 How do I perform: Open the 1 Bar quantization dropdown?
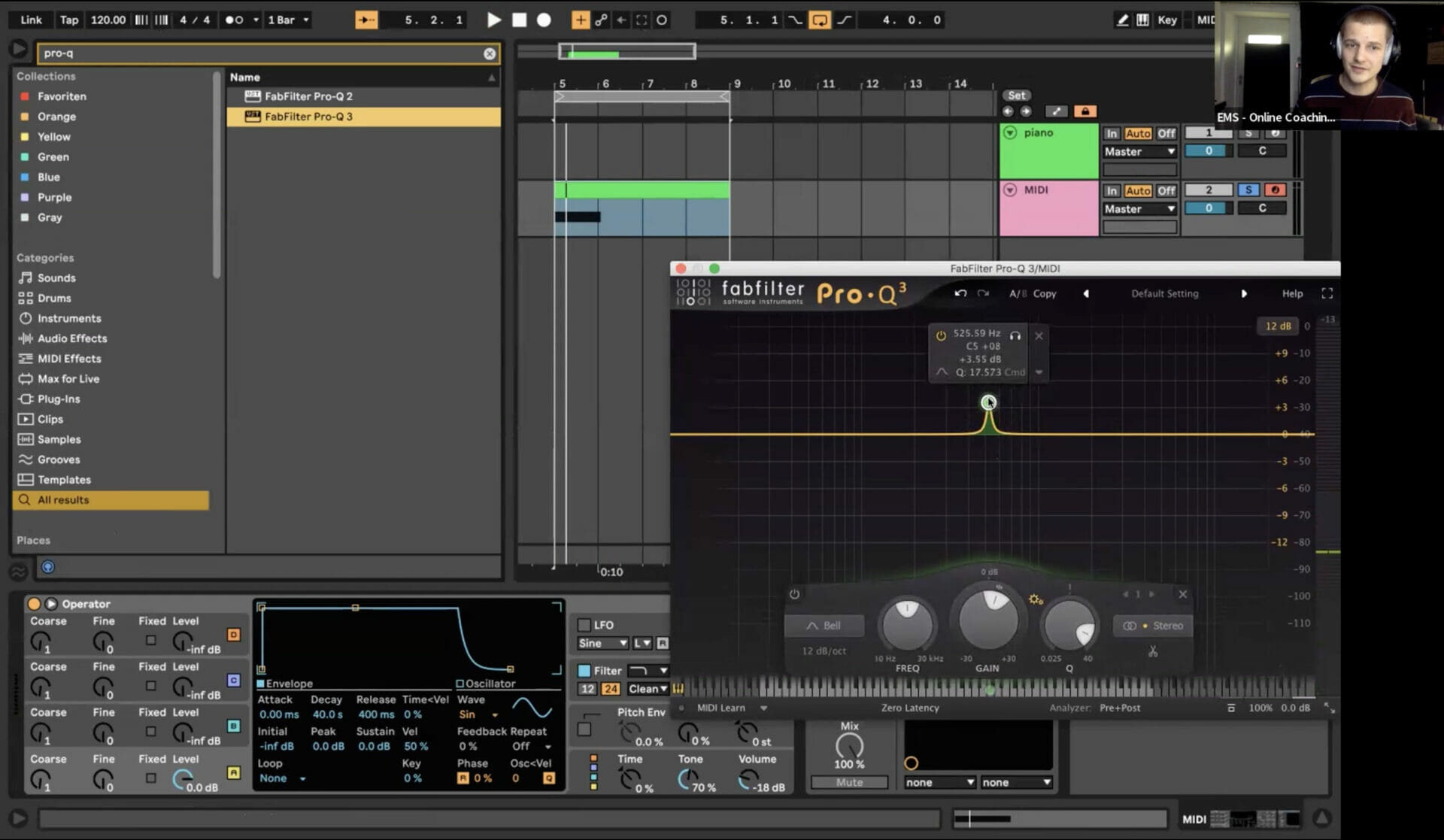(x=289, y=20)
